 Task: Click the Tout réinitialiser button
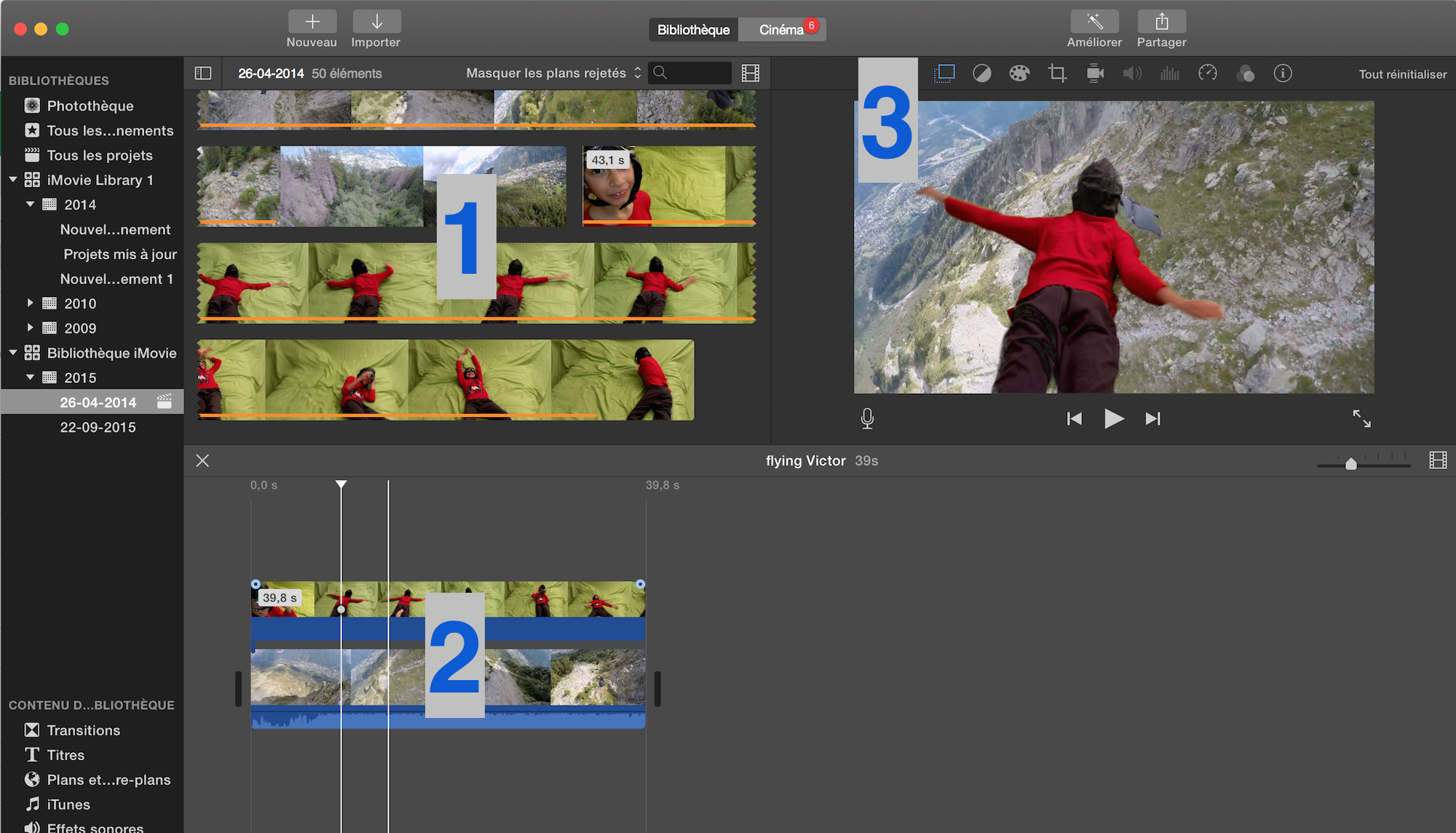point(1402,74)
